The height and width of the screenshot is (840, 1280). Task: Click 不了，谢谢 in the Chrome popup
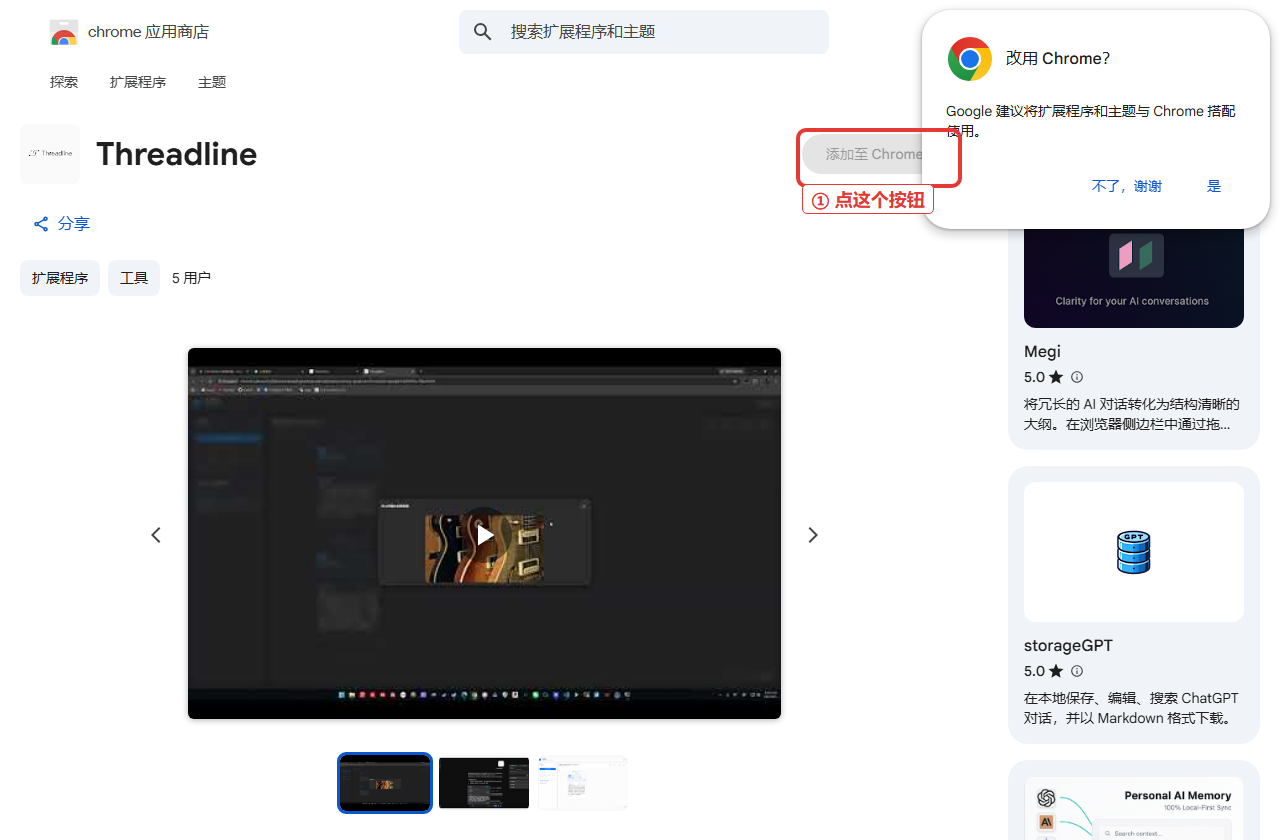[1127, 186]
